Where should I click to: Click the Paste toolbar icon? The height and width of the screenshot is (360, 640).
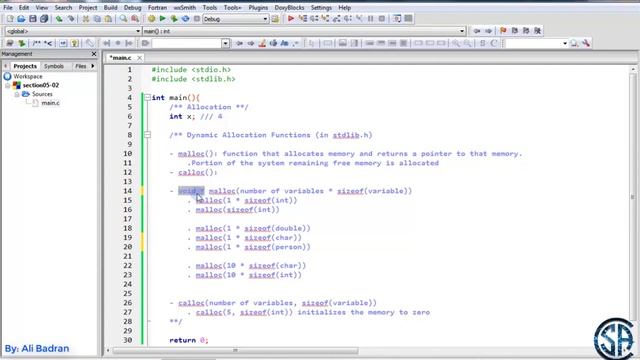point(108,19)
